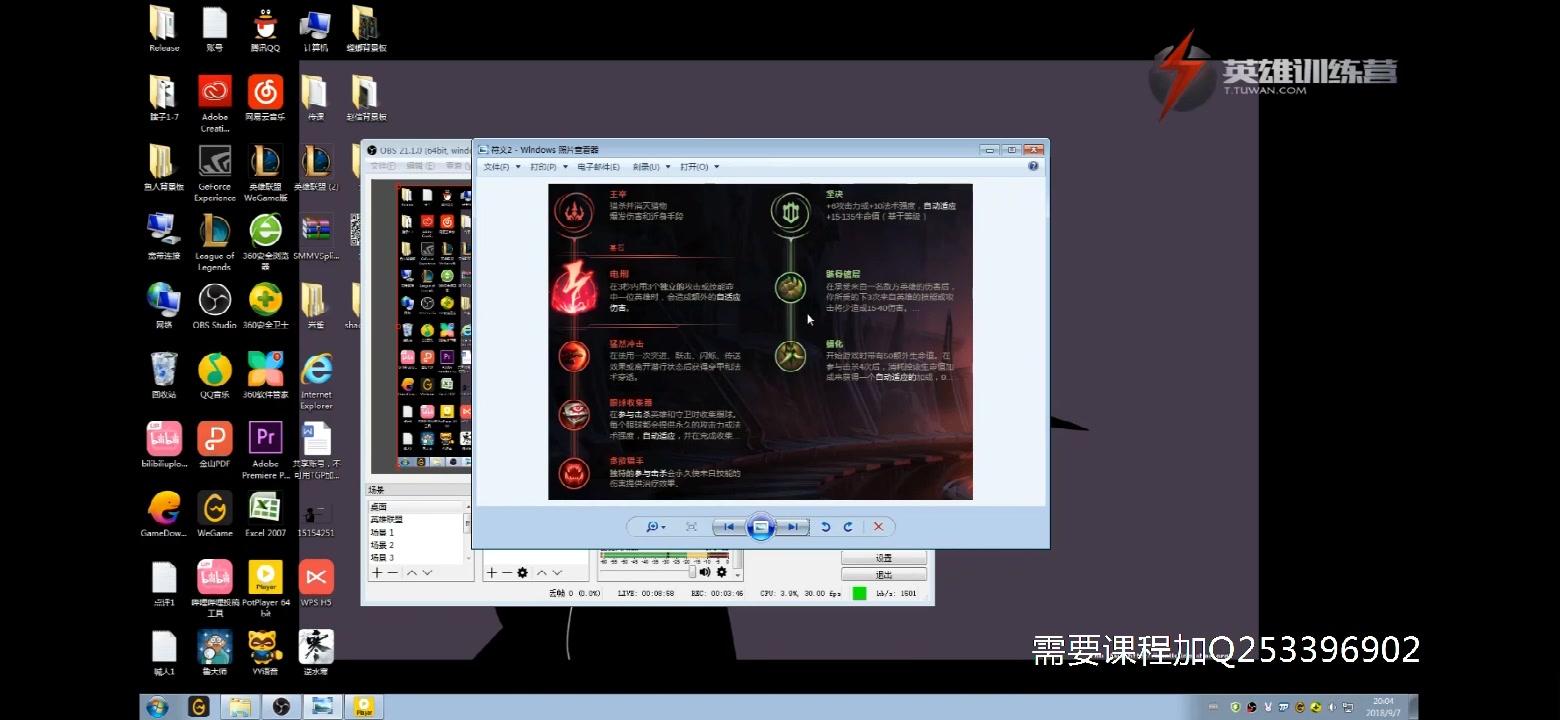Open Internet Explorer desktop shortcut
Screen dimensions: 1560x720
[316, 382]
